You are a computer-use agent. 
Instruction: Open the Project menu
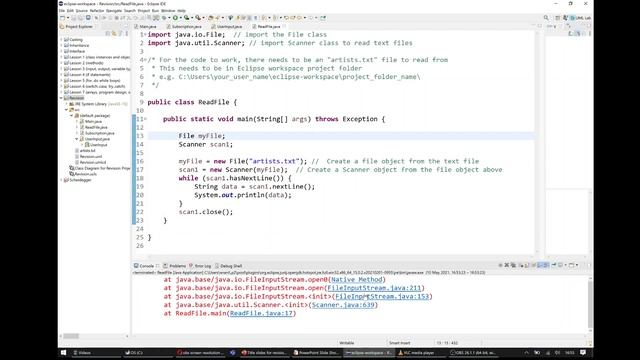pos(144,11)
